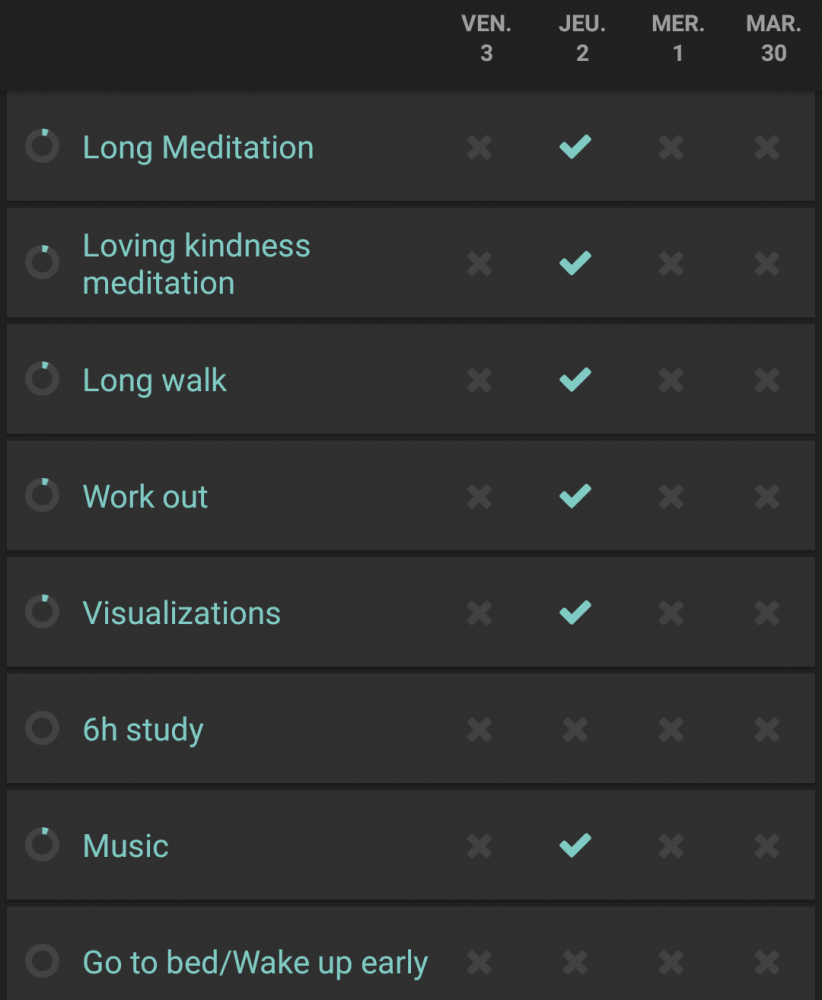Open the Long Meditation habit
The image size is (822, 1000).
click(198, 148)
